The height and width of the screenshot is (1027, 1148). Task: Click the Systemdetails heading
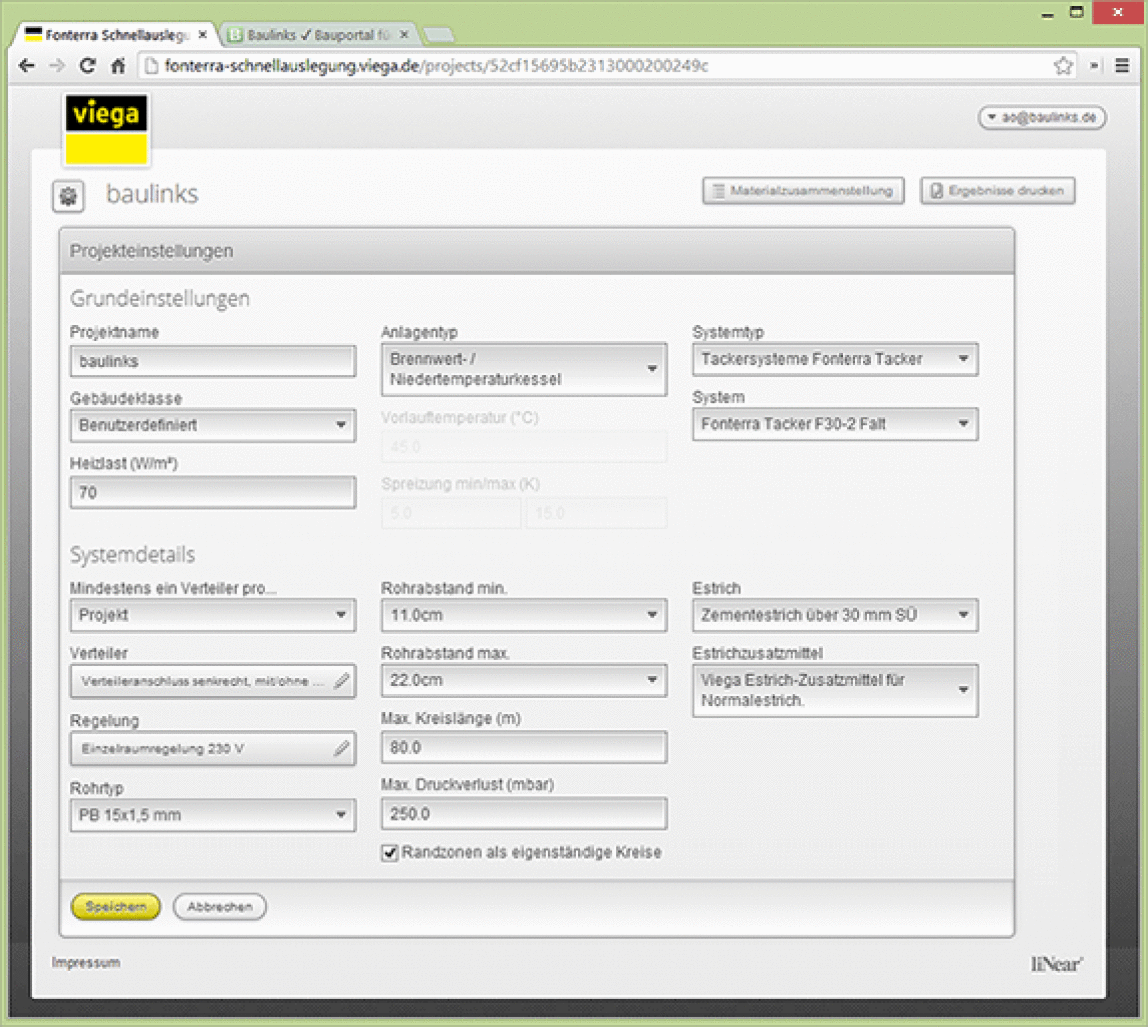pyautogui.click(x=133, y=555)
